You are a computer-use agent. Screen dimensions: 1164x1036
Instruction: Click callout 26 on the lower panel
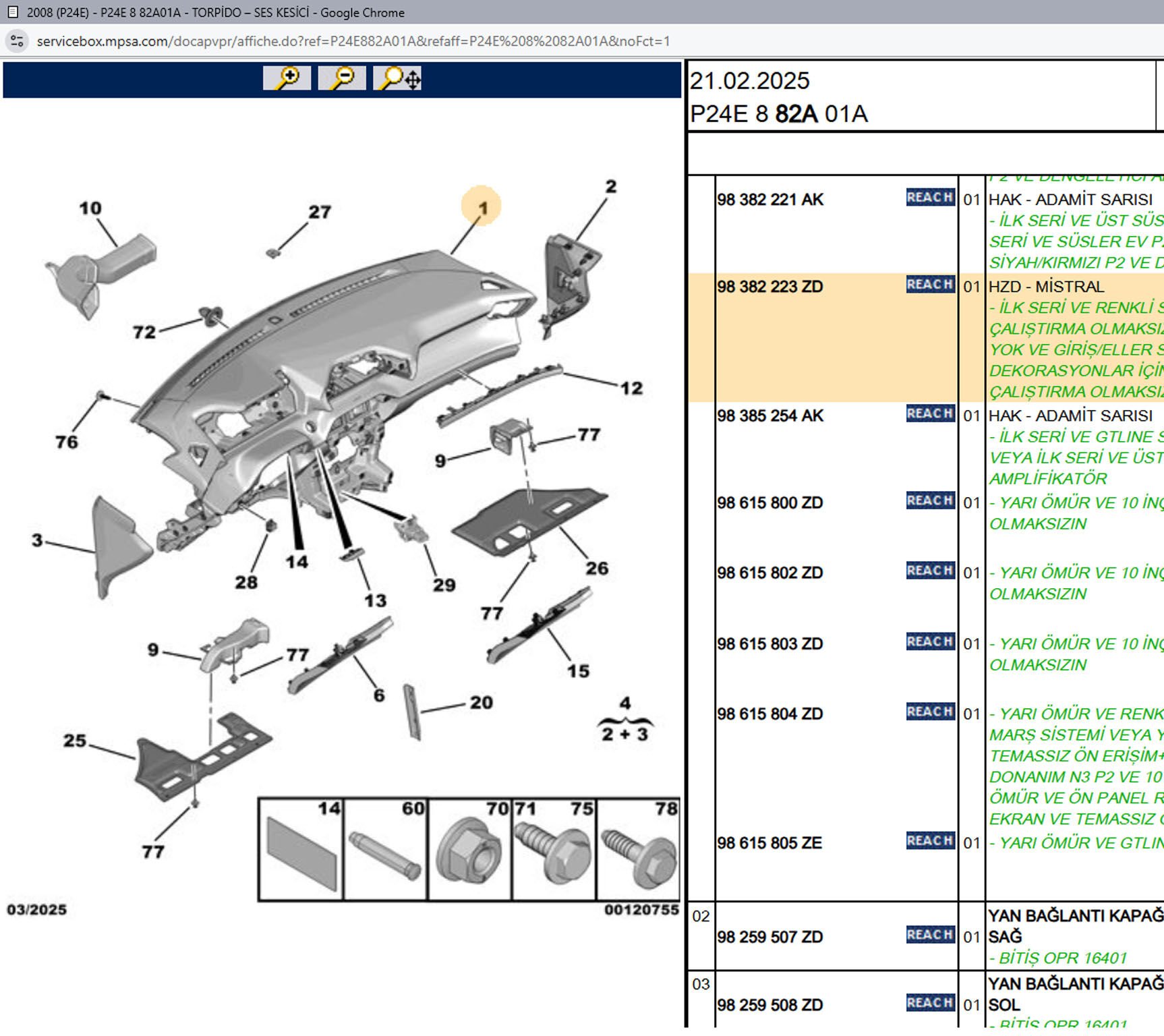tap(597, 569)
